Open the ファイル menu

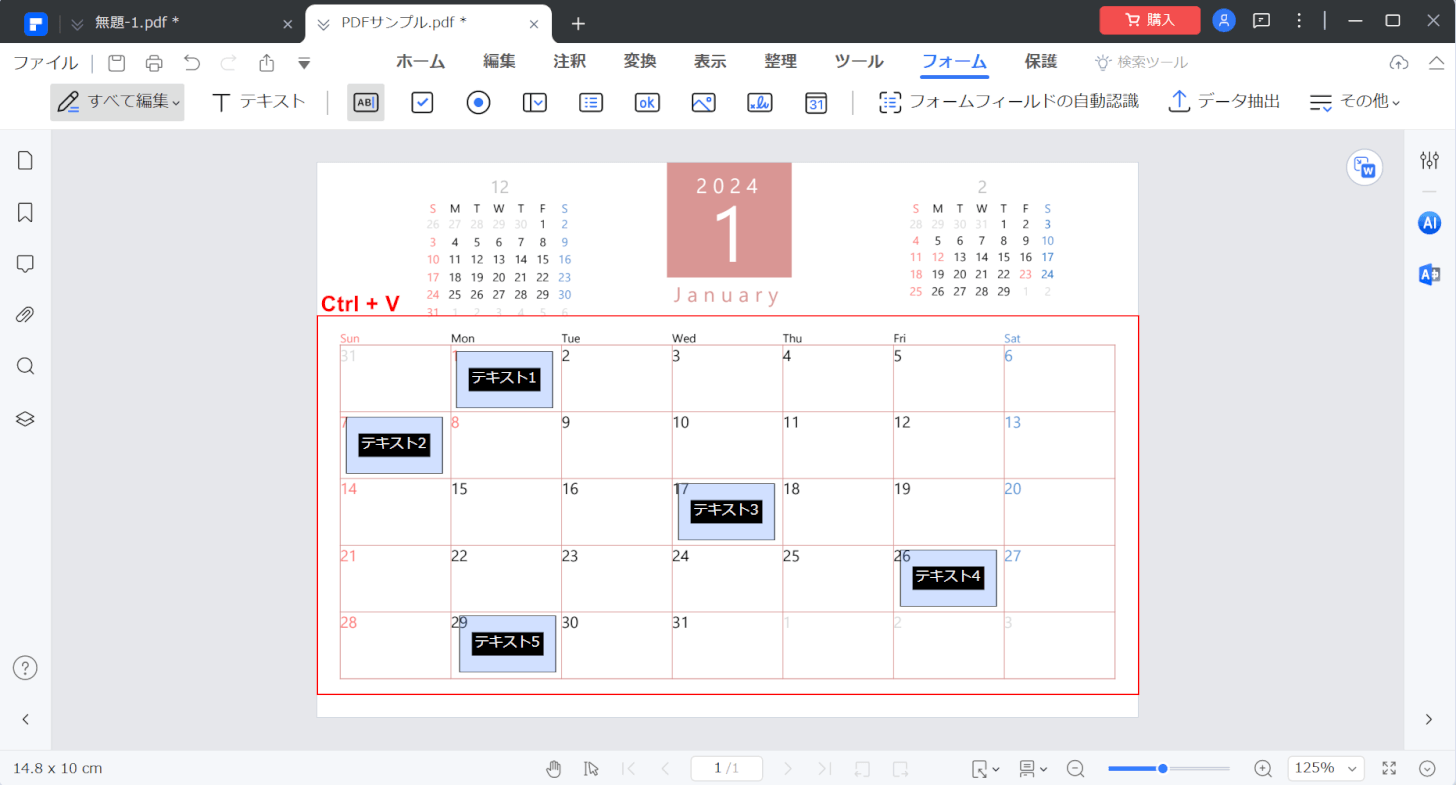[x=45, y=63]
